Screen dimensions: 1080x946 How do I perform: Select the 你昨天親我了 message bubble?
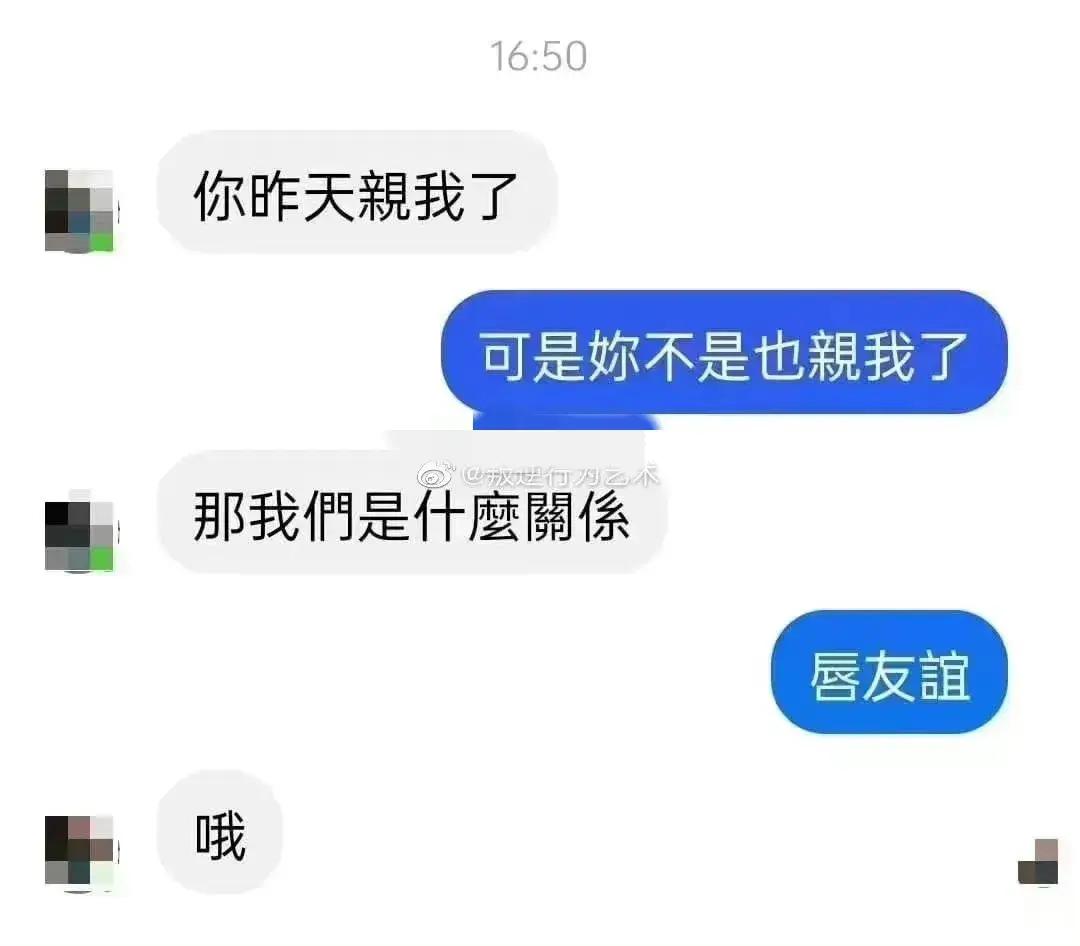(357, 192)
